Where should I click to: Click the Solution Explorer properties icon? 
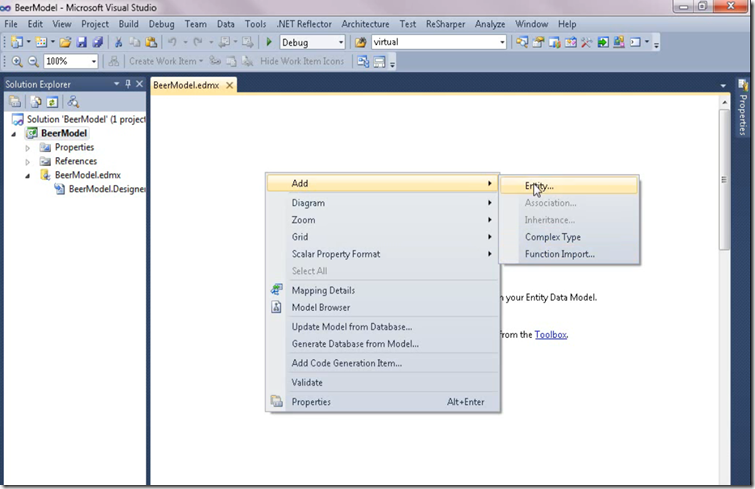click(15, 102)
